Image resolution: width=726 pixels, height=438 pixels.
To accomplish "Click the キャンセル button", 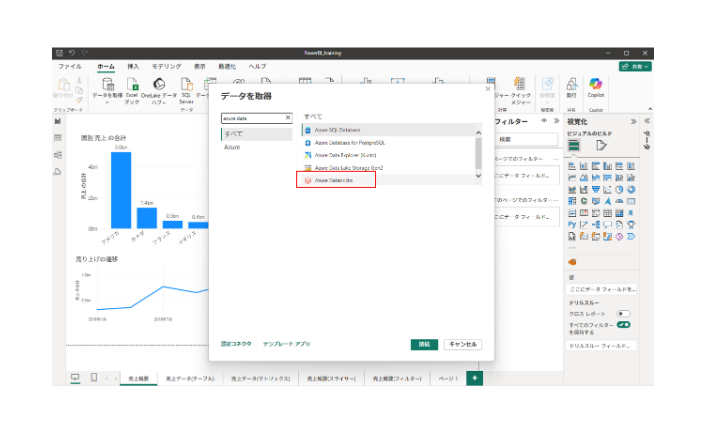I will tap(463, 344).
